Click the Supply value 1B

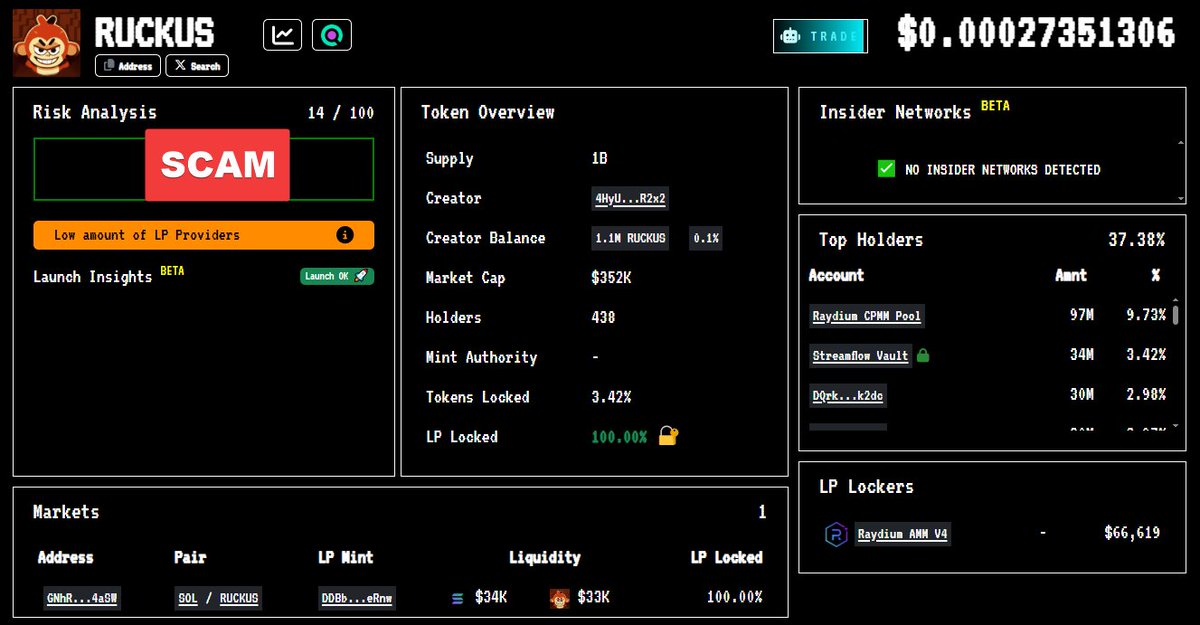[600, 158]
